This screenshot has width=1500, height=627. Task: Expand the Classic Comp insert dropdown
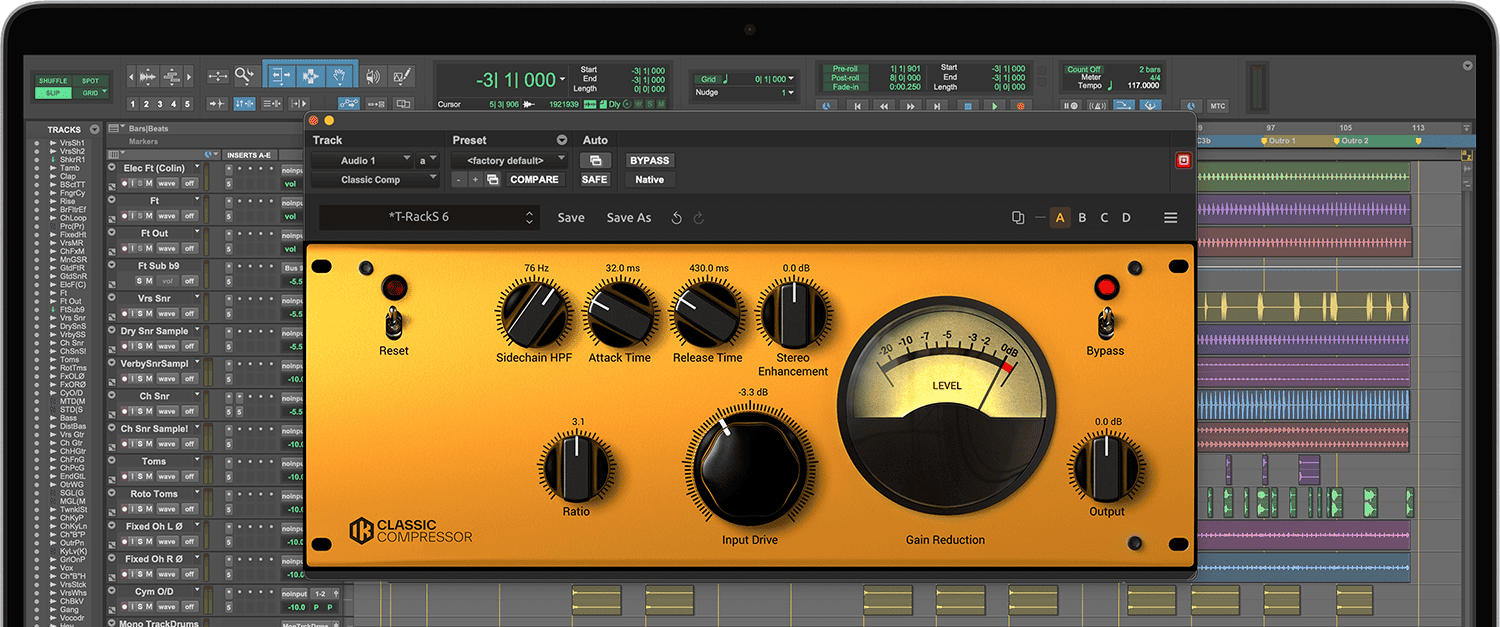pyautogui.click(x=375, y=180)
